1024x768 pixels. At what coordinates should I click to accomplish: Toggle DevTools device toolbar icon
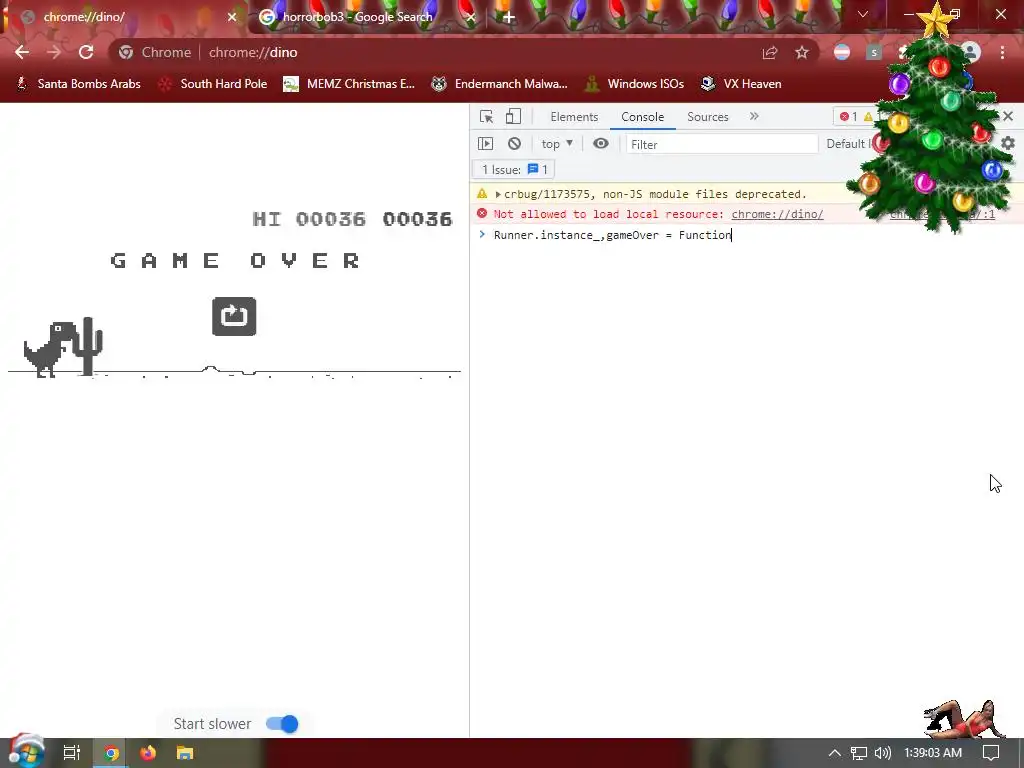[513, 117]
